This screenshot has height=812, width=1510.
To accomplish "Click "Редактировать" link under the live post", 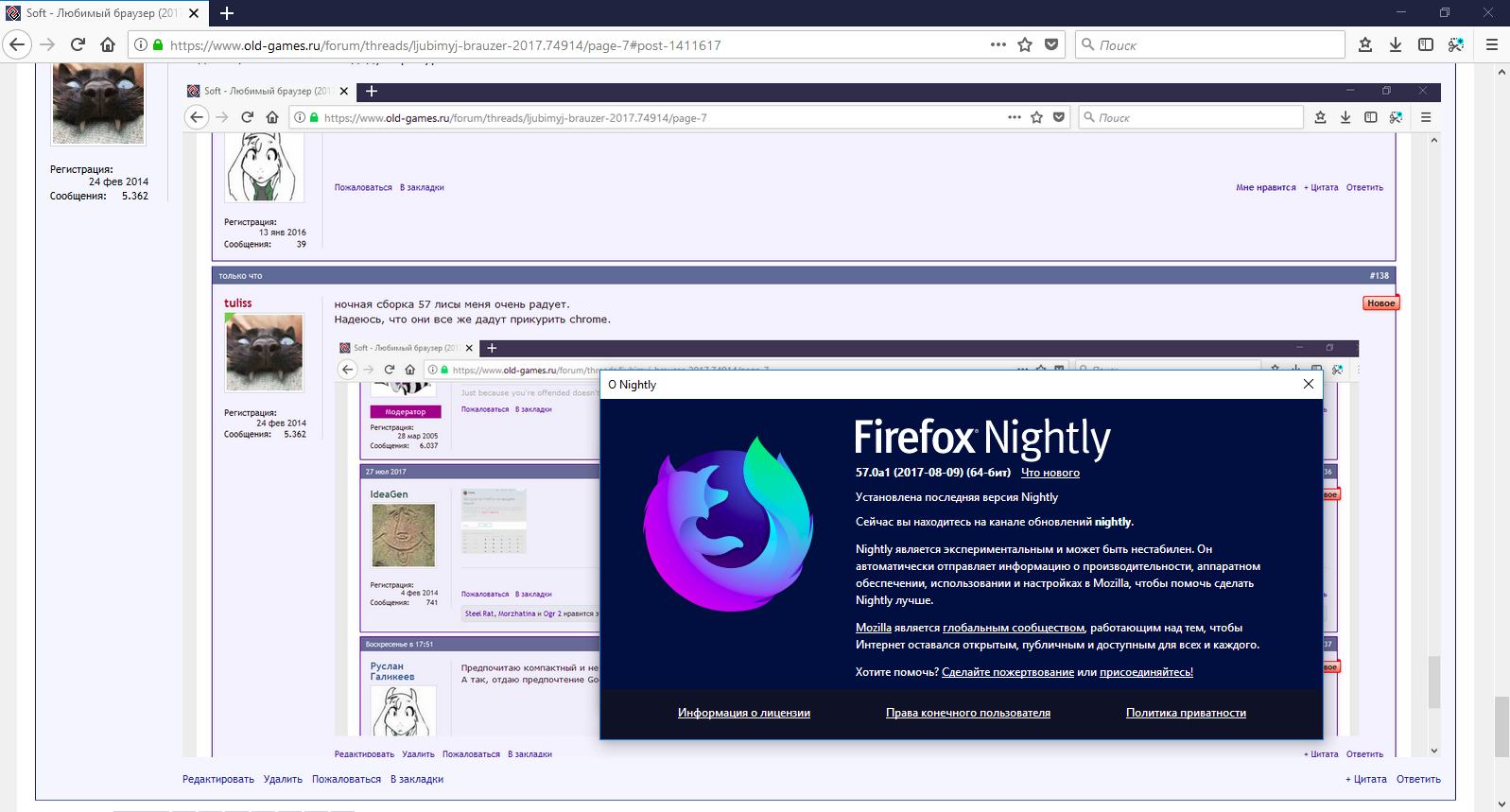I will [218, 779].
